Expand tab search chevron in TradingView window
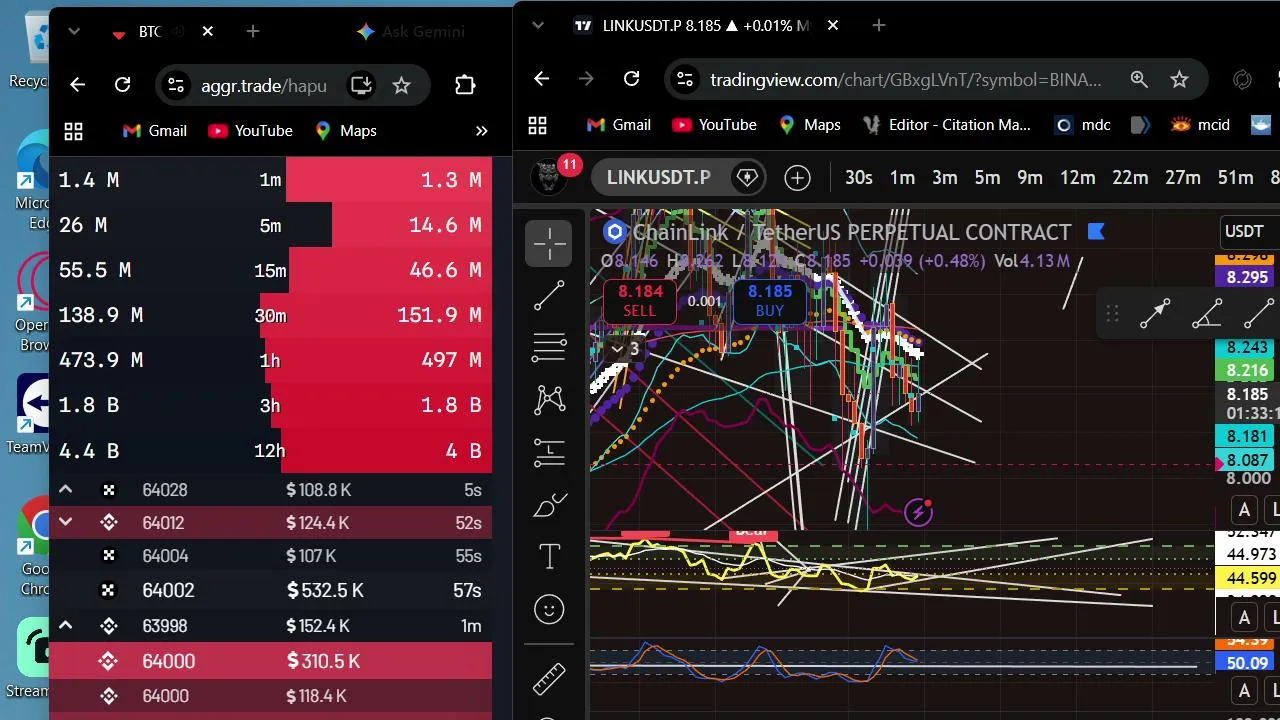Viewport: 1280px width, 720px height. [538, 24]
